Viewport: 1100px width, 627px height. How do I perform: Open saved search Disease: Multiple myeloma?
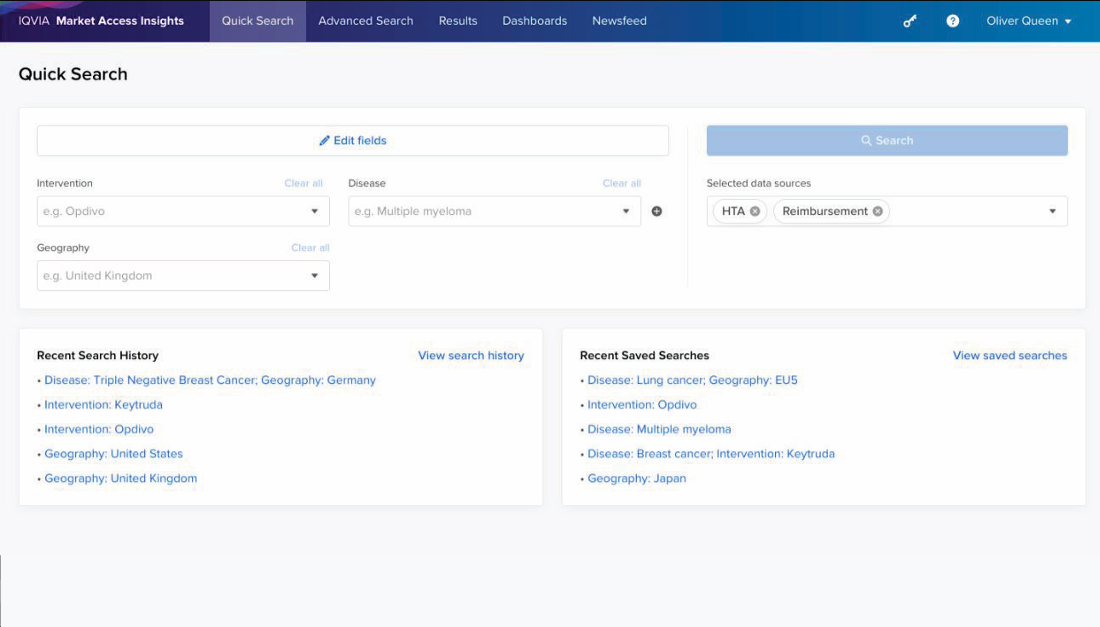coord(659,429)
